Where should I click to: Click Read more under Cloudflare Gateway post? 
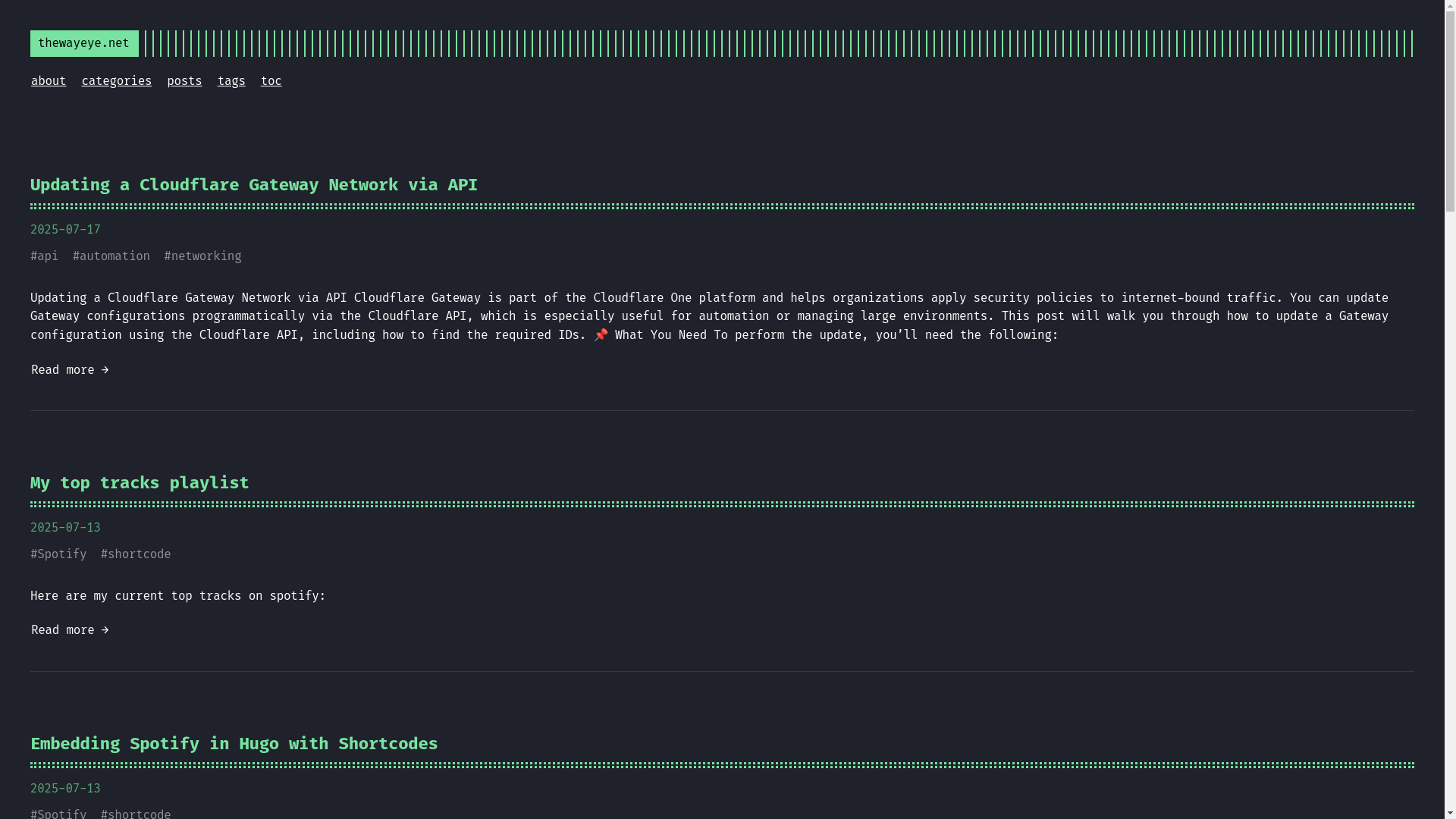pyautogui.click(x=70, y=370)
